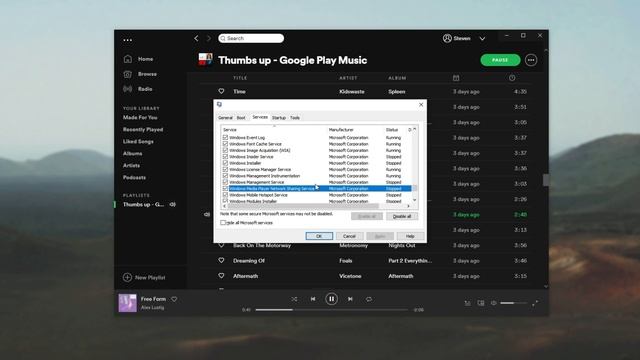Like the Dreaming Of track with its heart
640x360 pixels.
221,260
